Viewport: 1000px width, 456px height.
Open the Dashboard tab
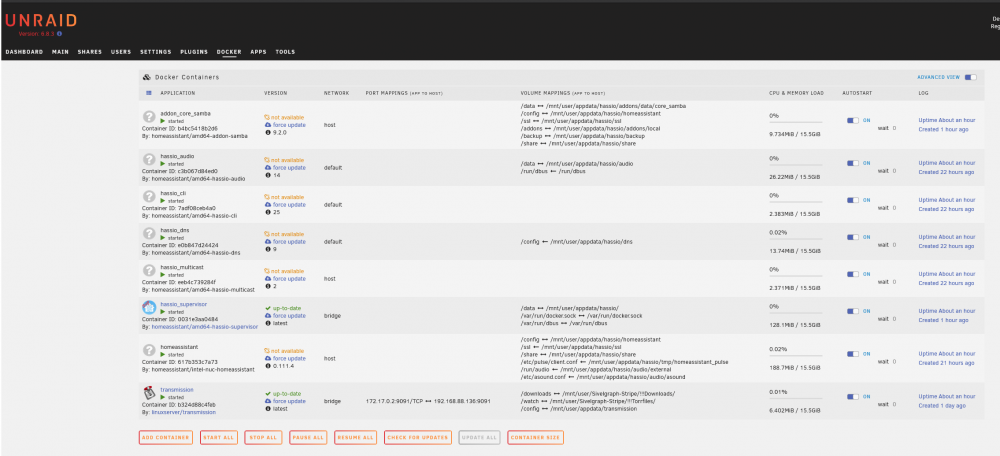click(24, 52)
